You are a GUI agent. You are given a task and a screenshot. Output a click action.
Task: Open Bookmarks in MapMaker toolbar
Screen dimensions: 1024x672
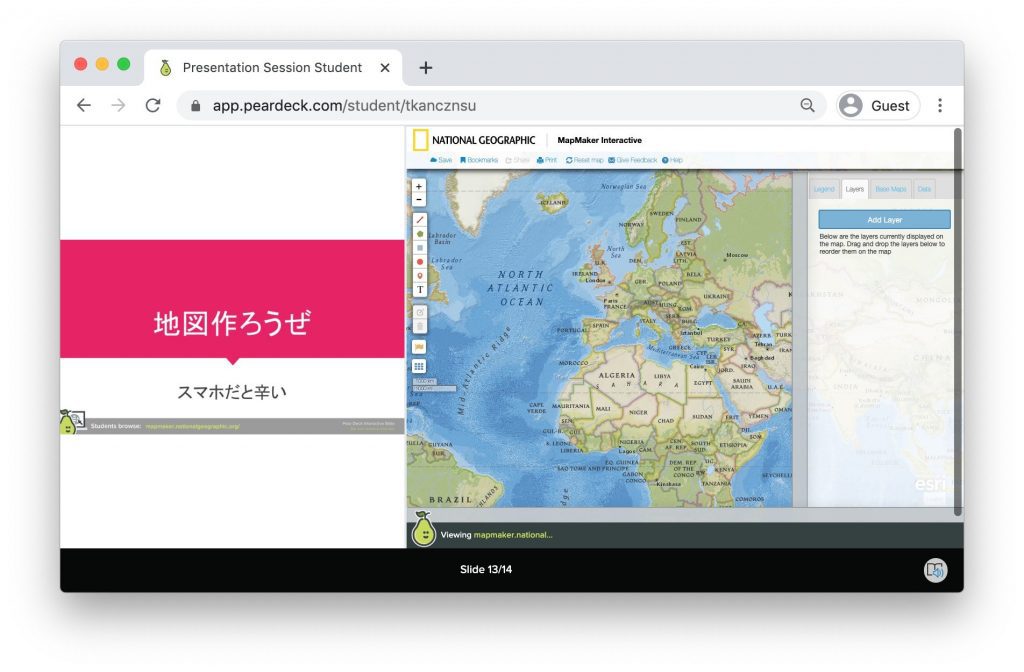[479, 160]
